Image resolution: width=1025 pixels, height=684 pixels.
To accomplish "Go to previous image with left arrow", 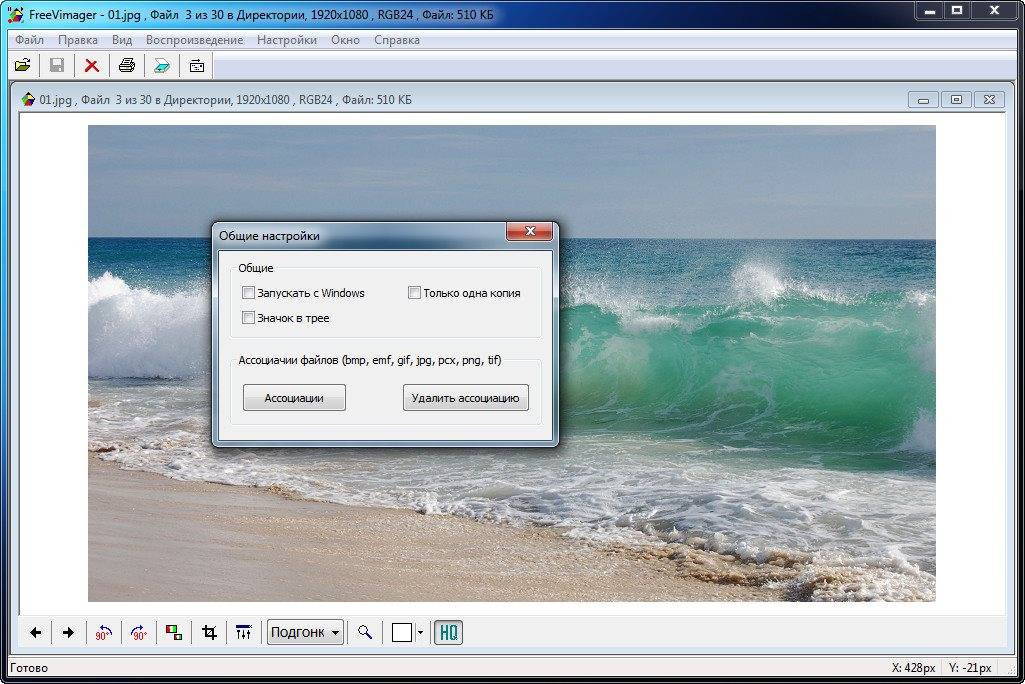I will coord(35,632).
